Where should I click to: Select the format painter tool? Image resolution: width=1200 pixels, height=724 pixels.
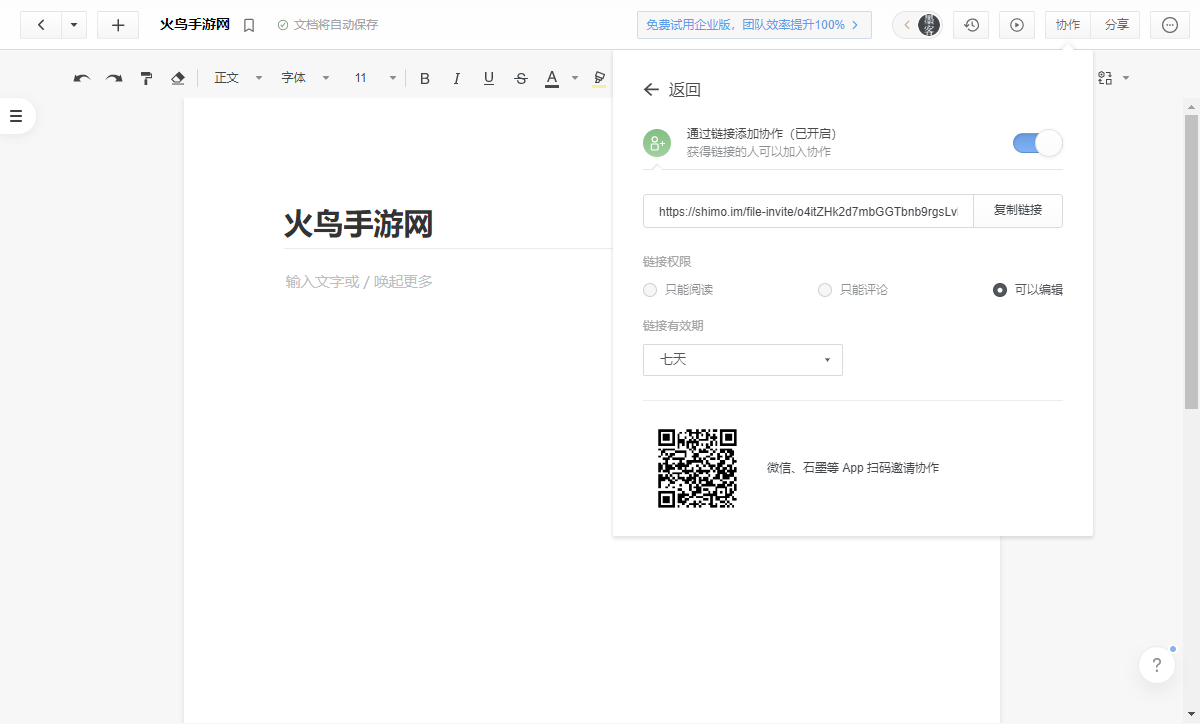146,78
